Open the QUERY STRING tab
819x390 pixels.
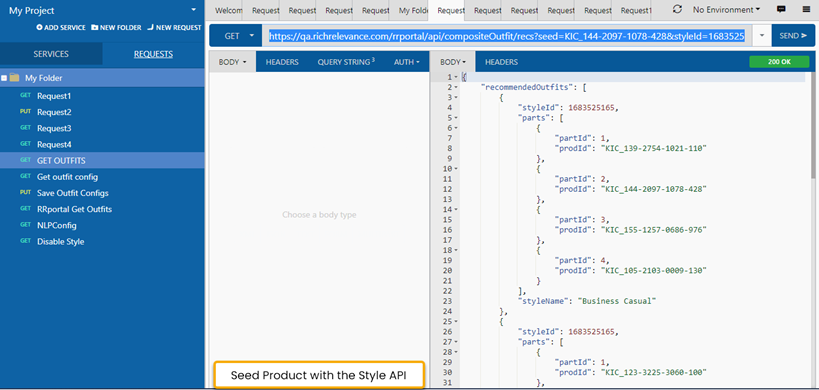click(x=346, y=62)
